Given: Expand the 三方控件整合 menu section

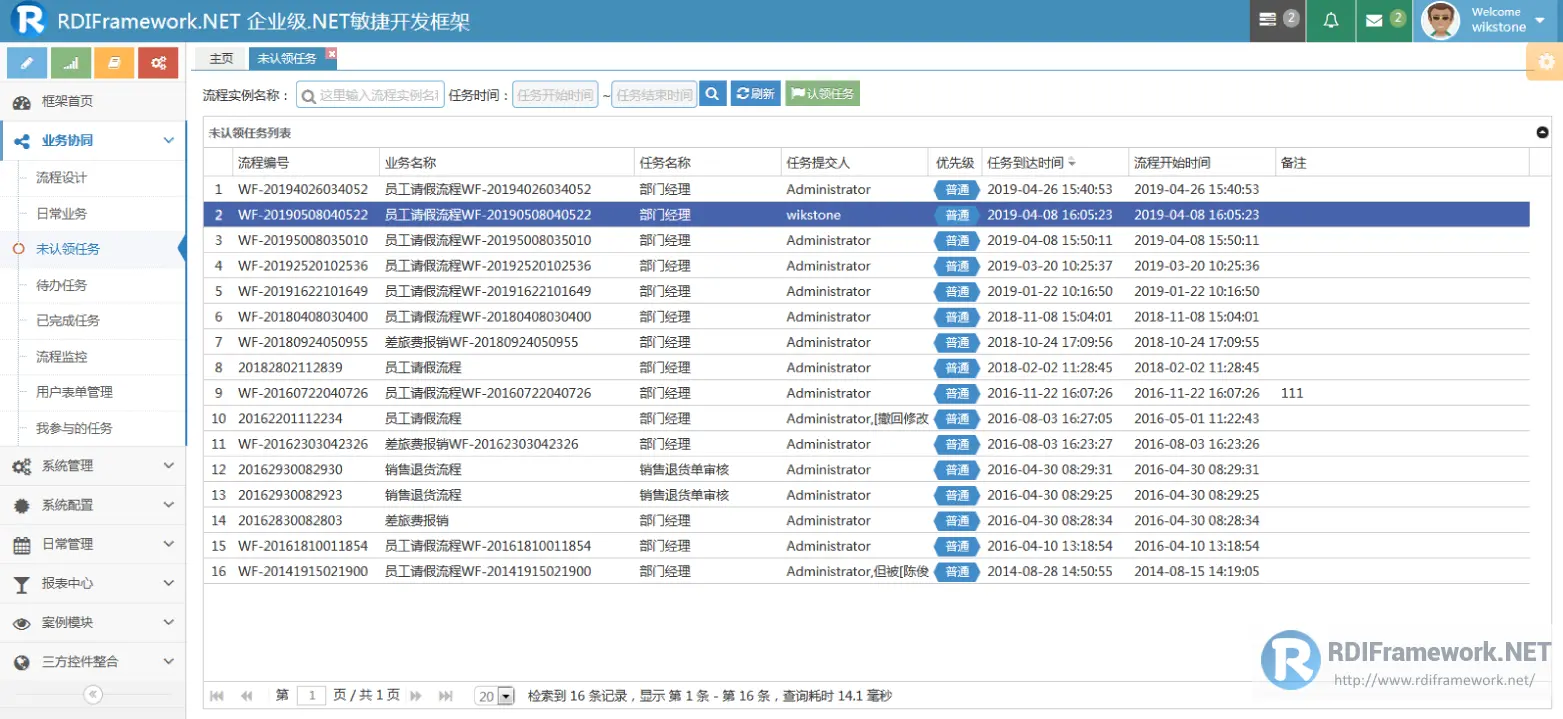Looking at the screenshot, I should (93, 661).
